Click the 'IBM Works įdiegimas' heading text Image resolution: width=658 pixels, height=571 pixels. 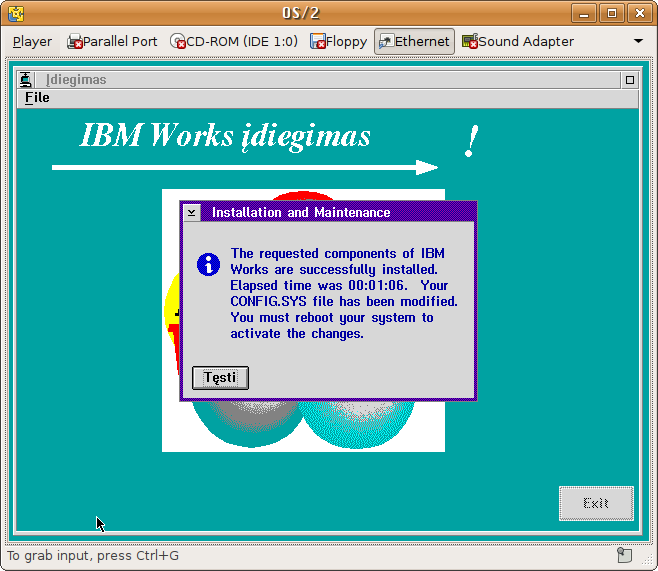225,136
